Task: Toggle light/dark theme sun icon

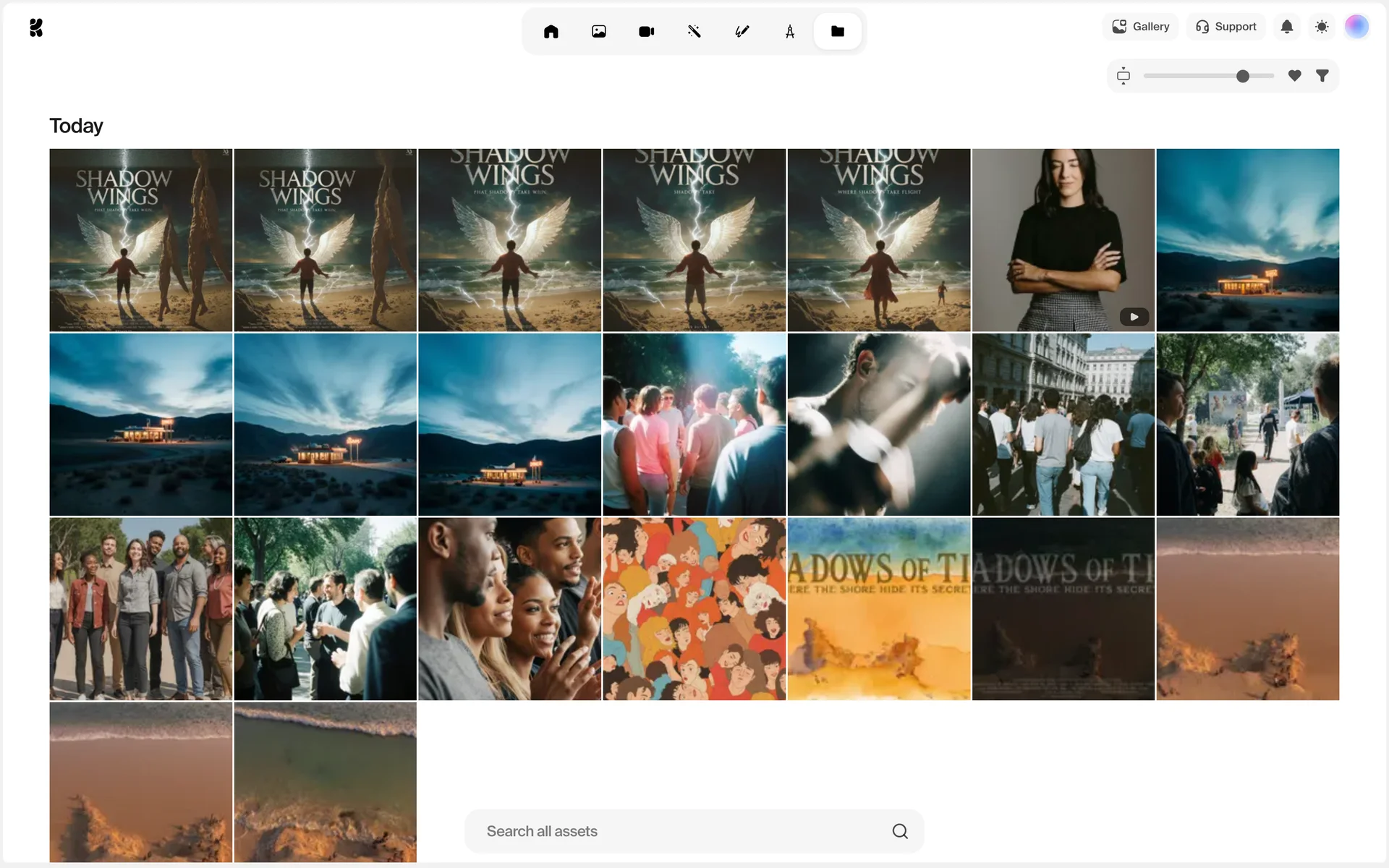Action: 1322,27
